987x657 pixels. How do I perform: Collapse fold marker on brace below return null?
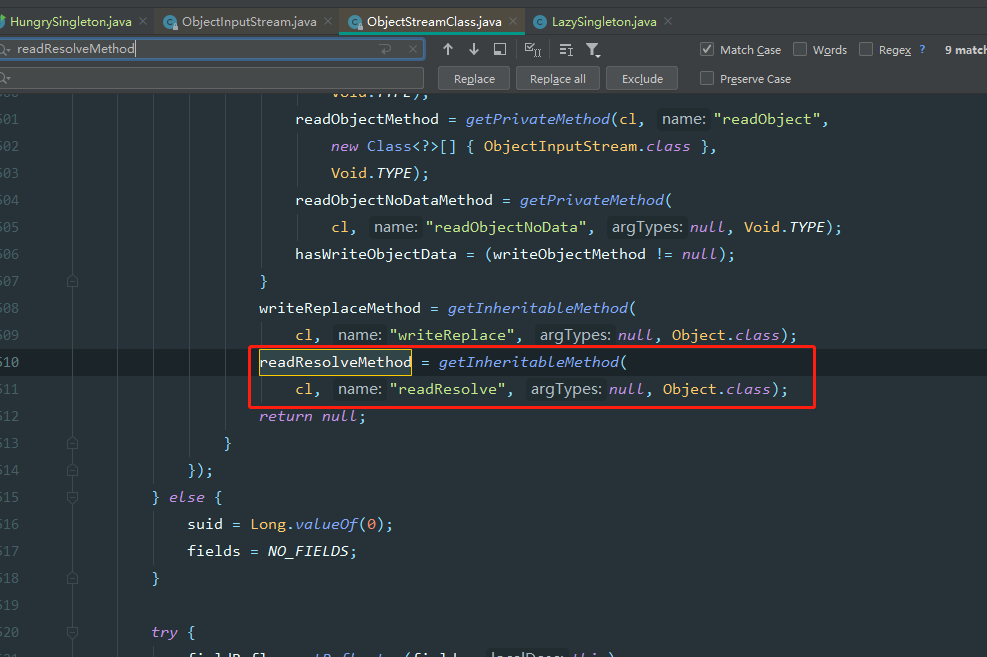point(72,443)
